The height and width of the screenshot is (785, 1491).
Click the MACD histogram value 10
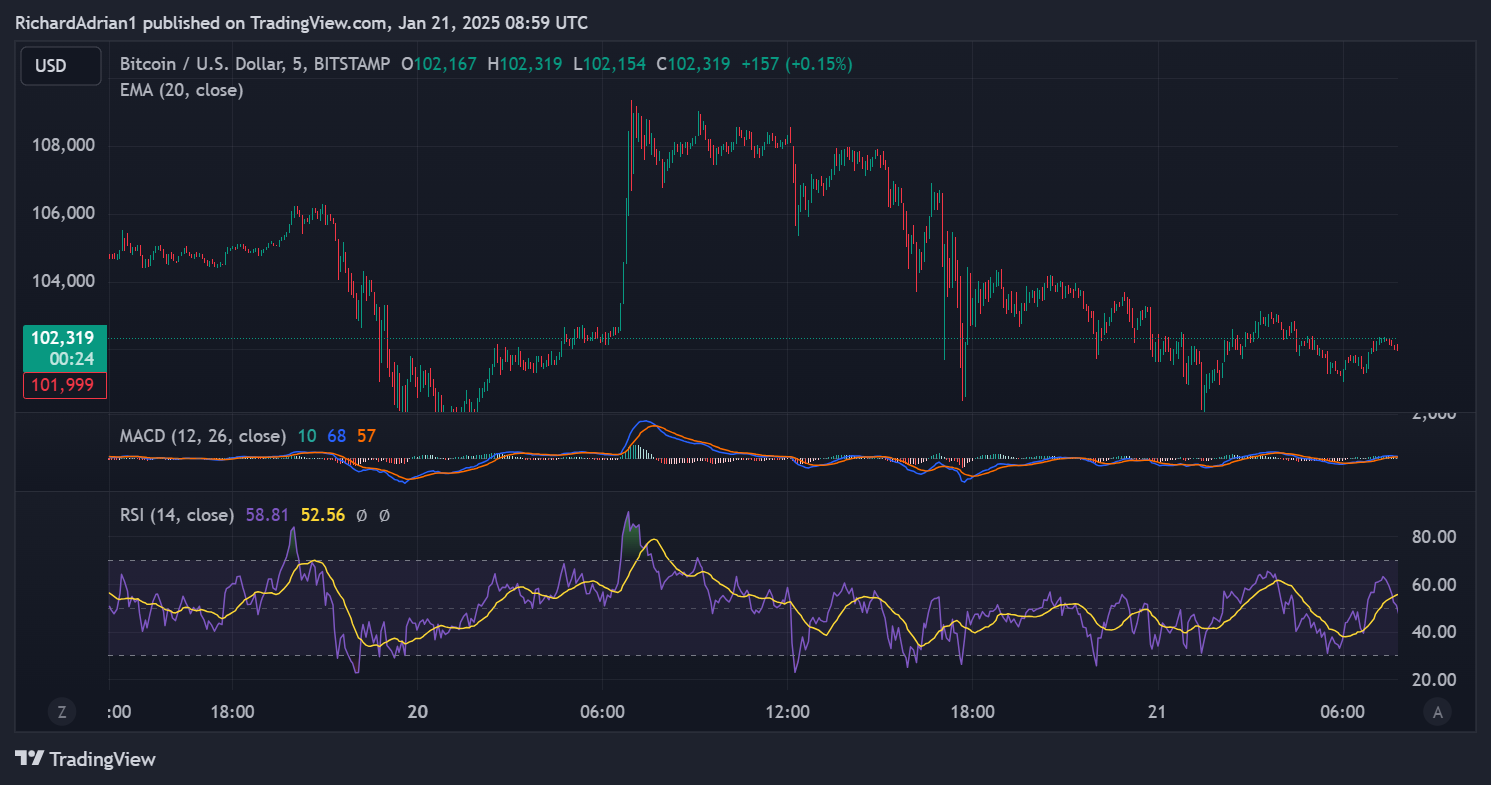coord(307,436)
